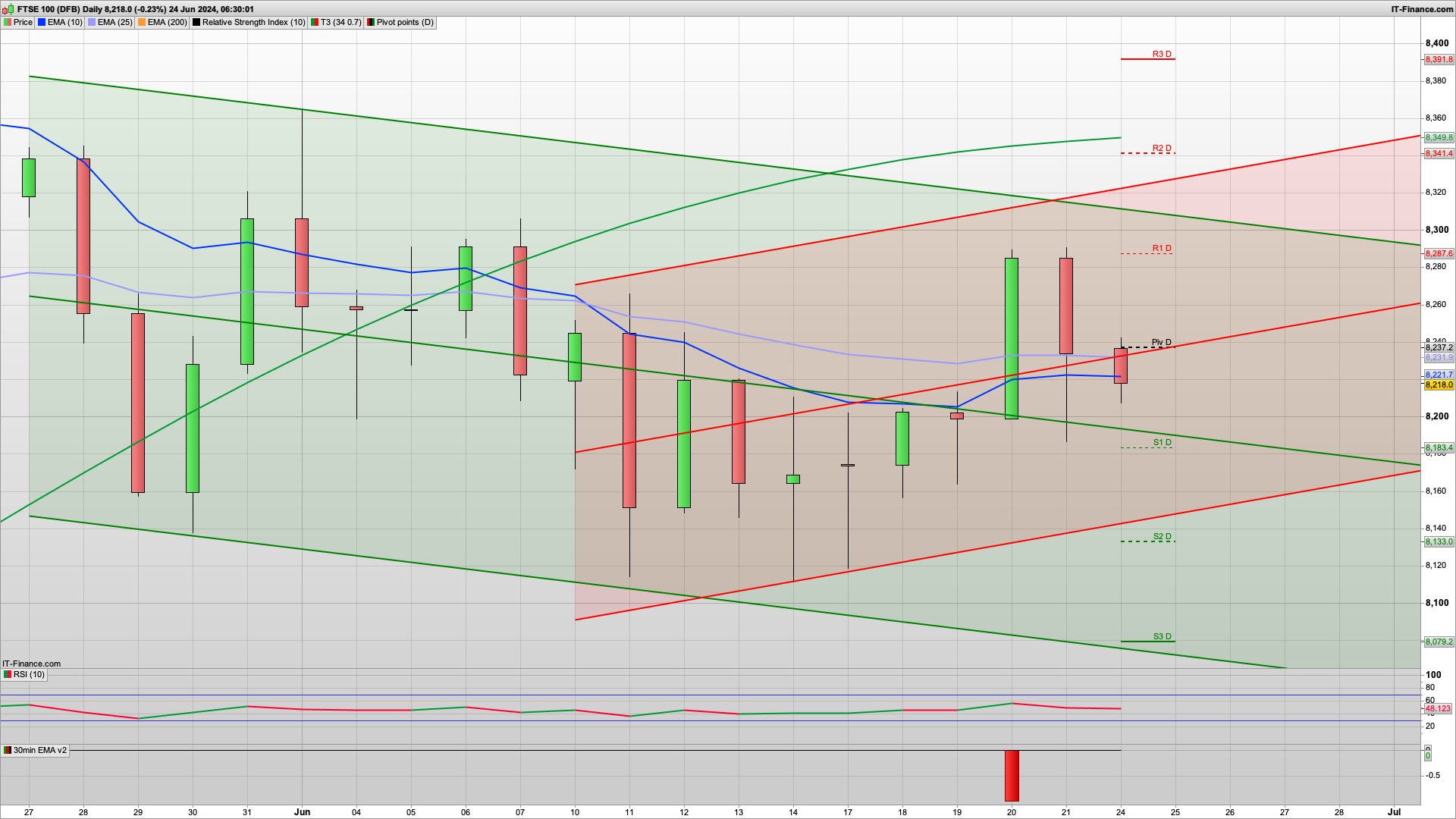Click date 20 on the time axis
The width and height of the screenshot is (1456, 819).
[1012, 811]
